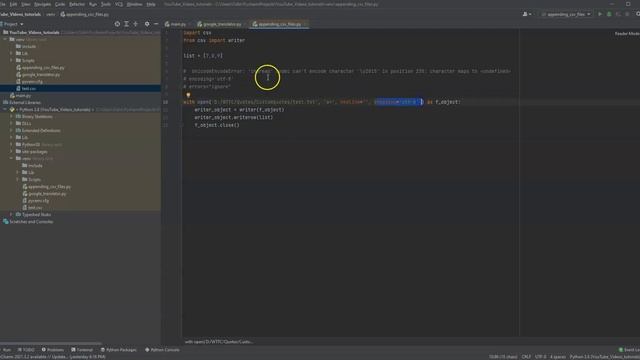This screenshot has width=640, height=360.
Task: Click the 'writer_object.writerow(list)' code line
Action: [233, 118]
